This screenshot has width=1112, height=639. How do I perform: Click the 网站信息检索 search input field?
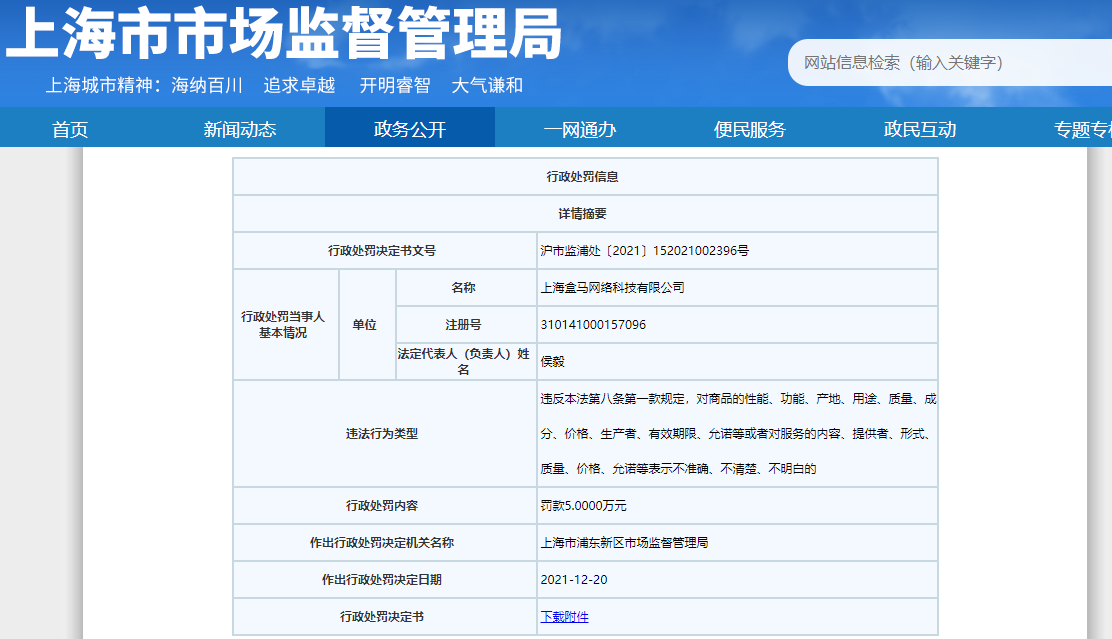coord(950,62)
